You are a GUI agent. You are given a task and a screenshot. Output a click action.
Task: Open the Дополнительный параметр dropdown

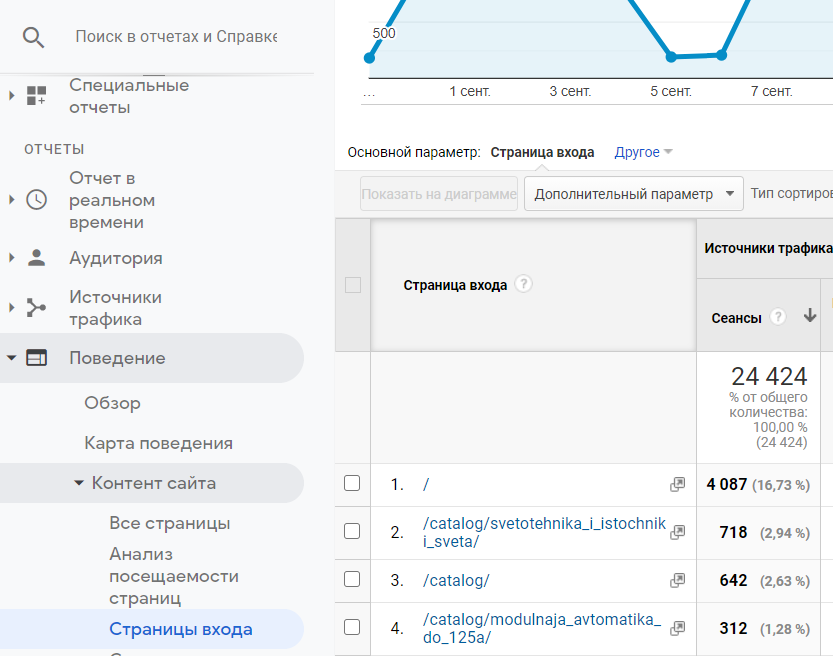pos(633,194)
